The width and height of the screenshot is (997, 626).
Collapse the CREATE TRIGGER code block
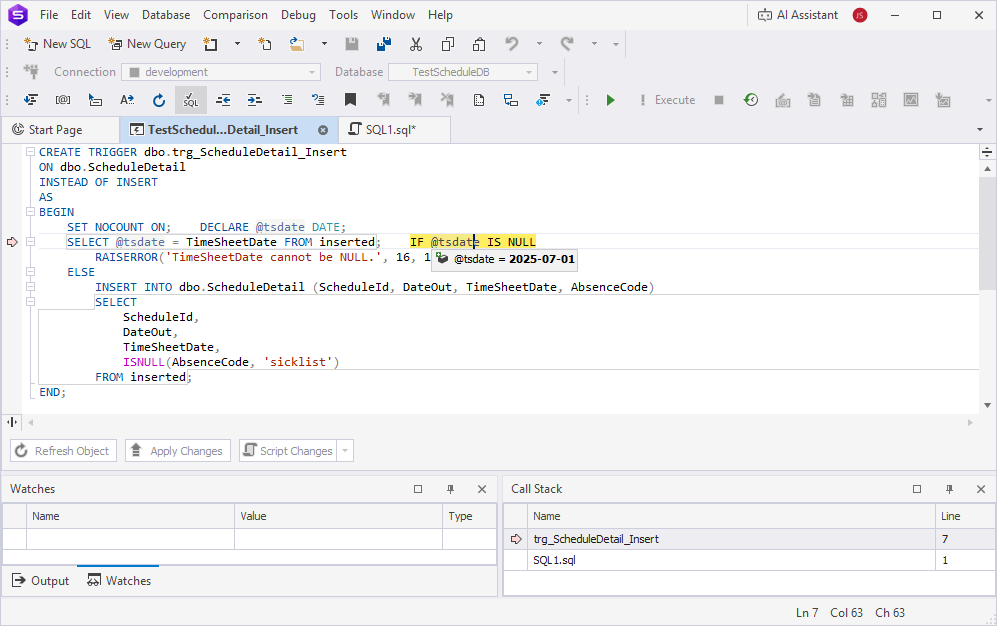[30, 152]
